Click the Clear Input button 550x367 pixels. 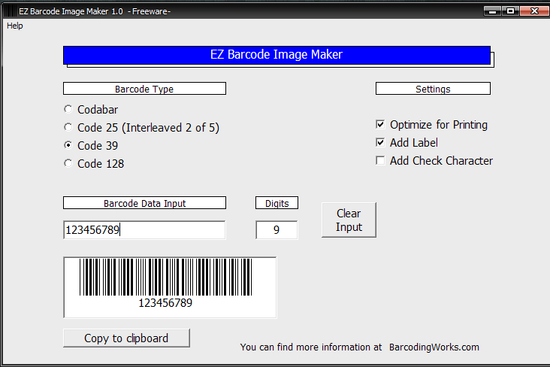[349, 220]
